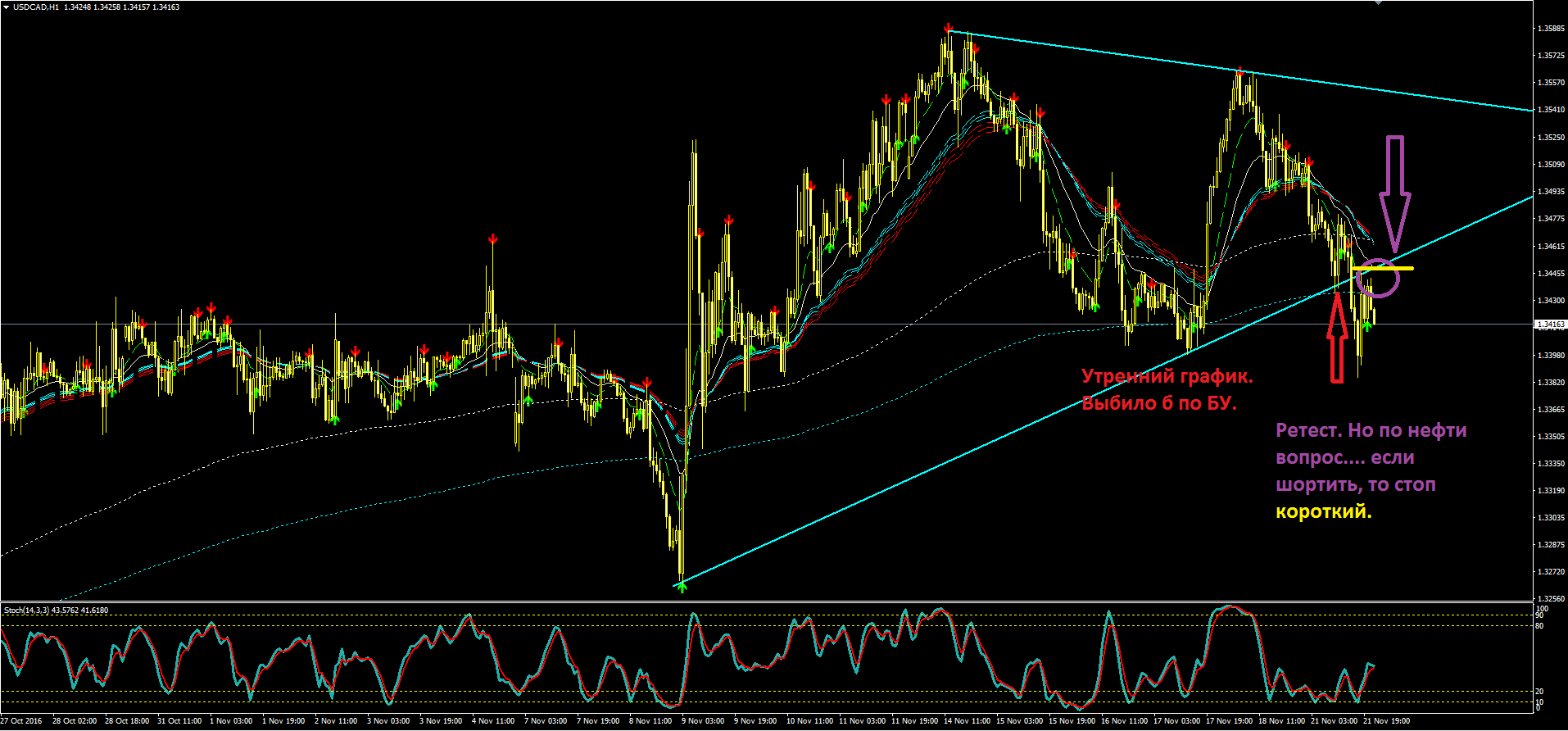Viewport: 1568px width, 731px height.
Task: Click the current price tag 1.34163
Action: [1550, 325]
